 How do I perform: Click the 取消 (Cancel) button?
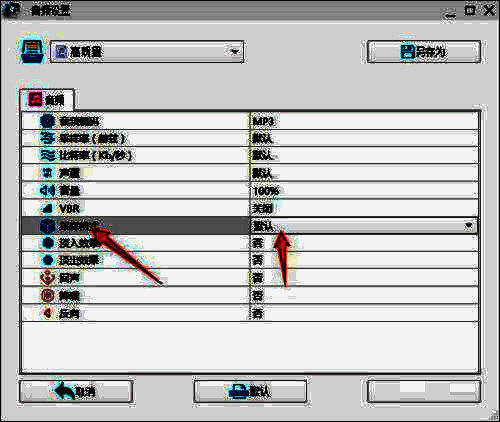(76, 391)
